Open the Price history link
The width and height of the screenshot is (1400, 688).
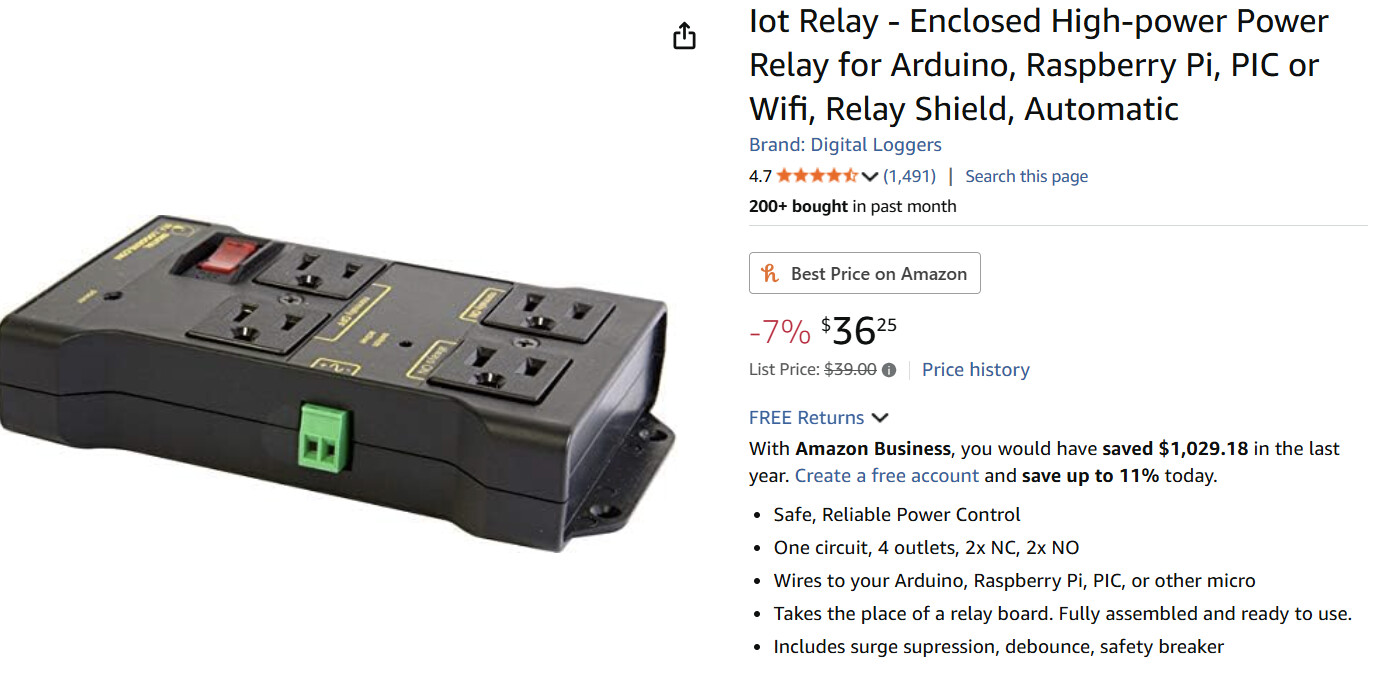(x=975, y=370)
